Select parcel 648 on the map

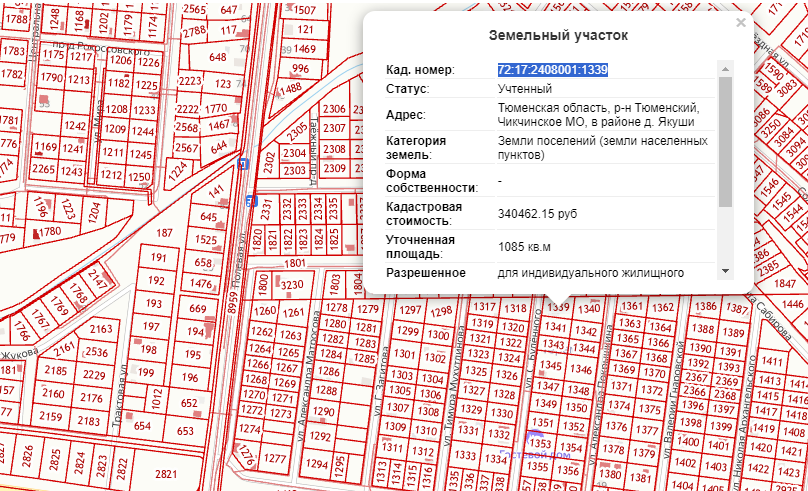click(217, 57)
